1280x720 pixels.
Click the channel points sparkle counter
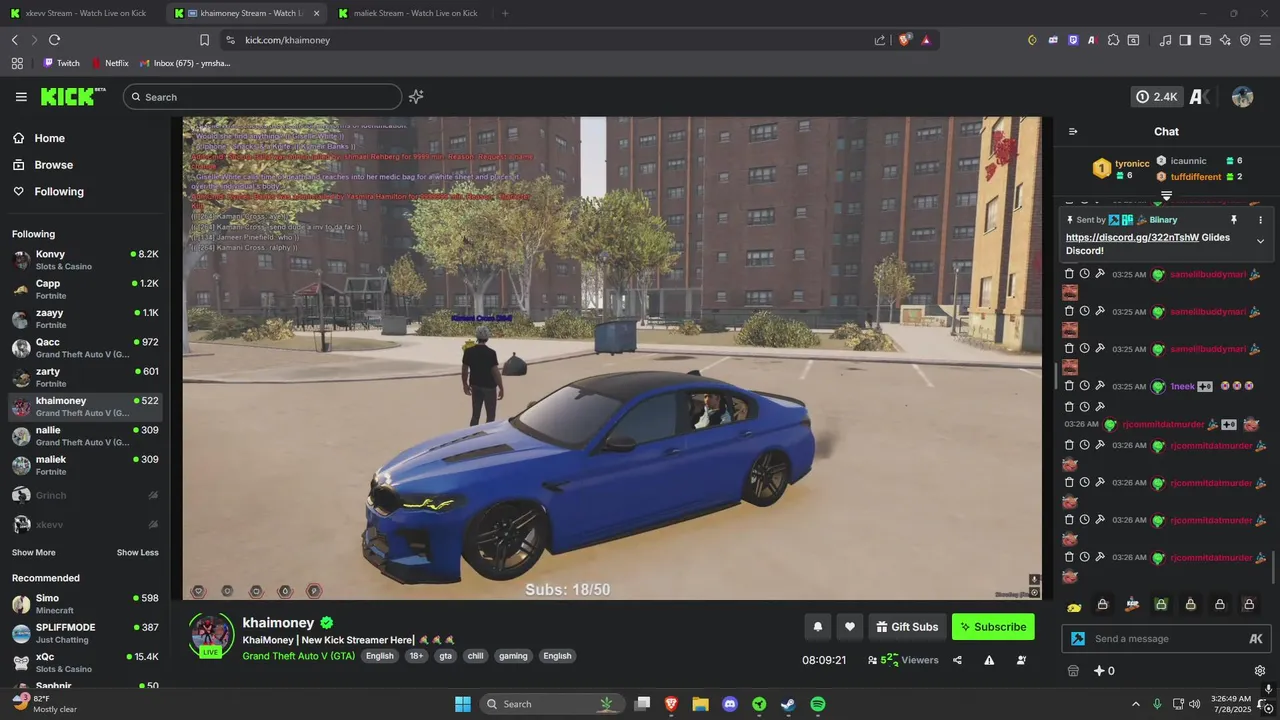(1104, 671)
